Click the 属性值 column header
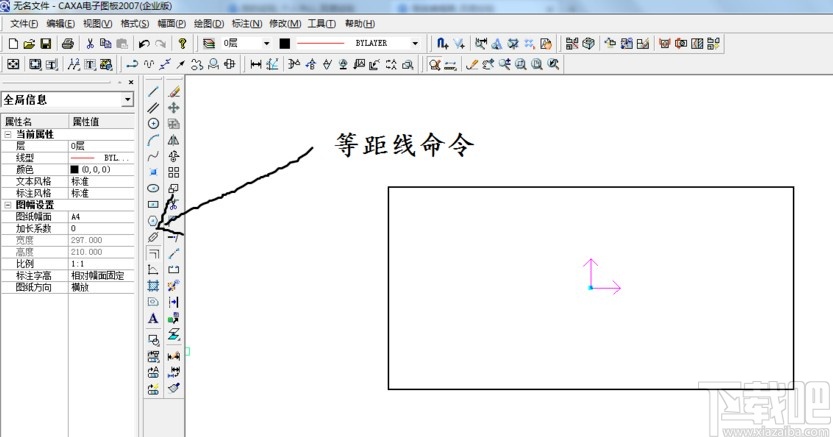The width and height of the screenshot is (833, 437). [101, 122]
